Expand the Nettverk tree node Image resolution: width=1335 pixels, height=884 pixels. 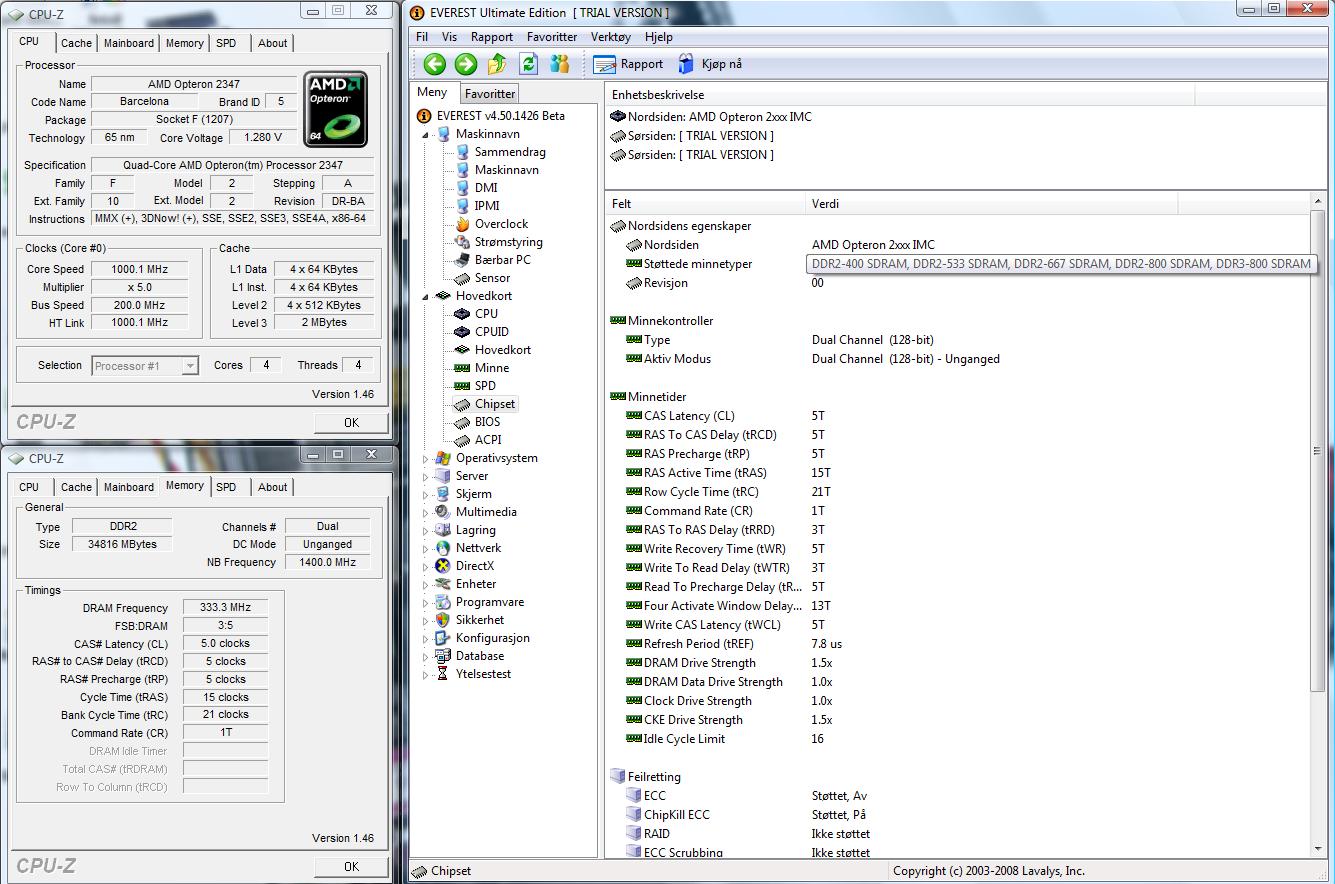(x=425, y=548)
